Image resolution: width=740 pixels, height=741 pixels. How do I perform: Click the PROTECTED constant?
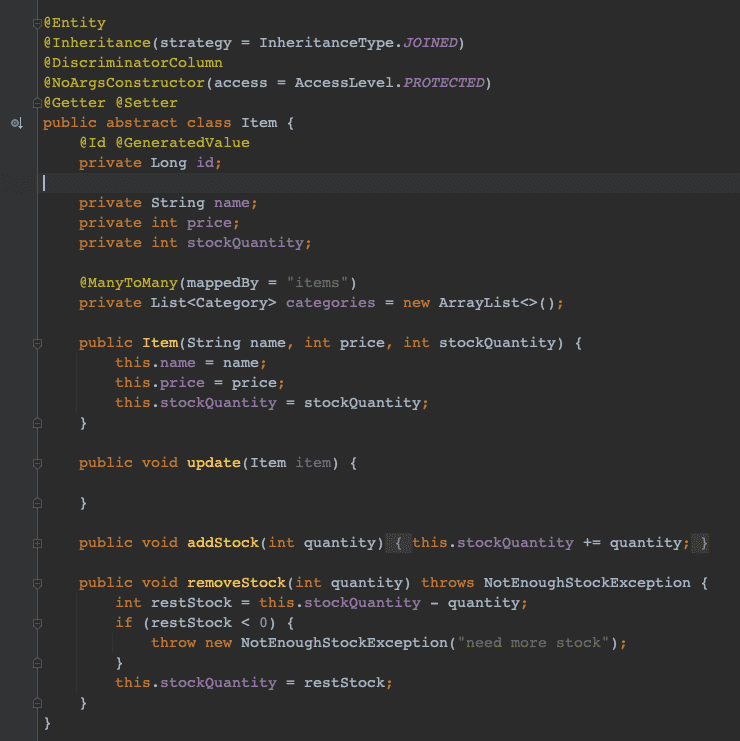[x=444, y=83]
